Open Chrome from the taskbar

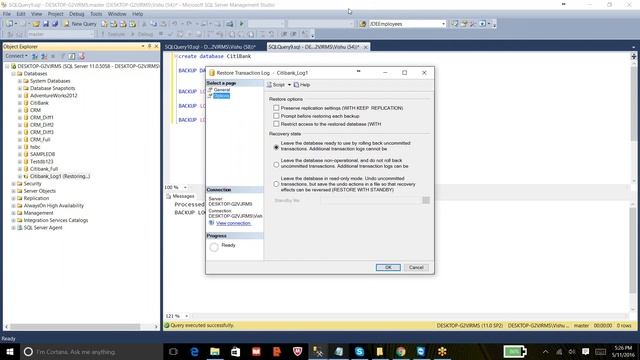click(400, 351)
